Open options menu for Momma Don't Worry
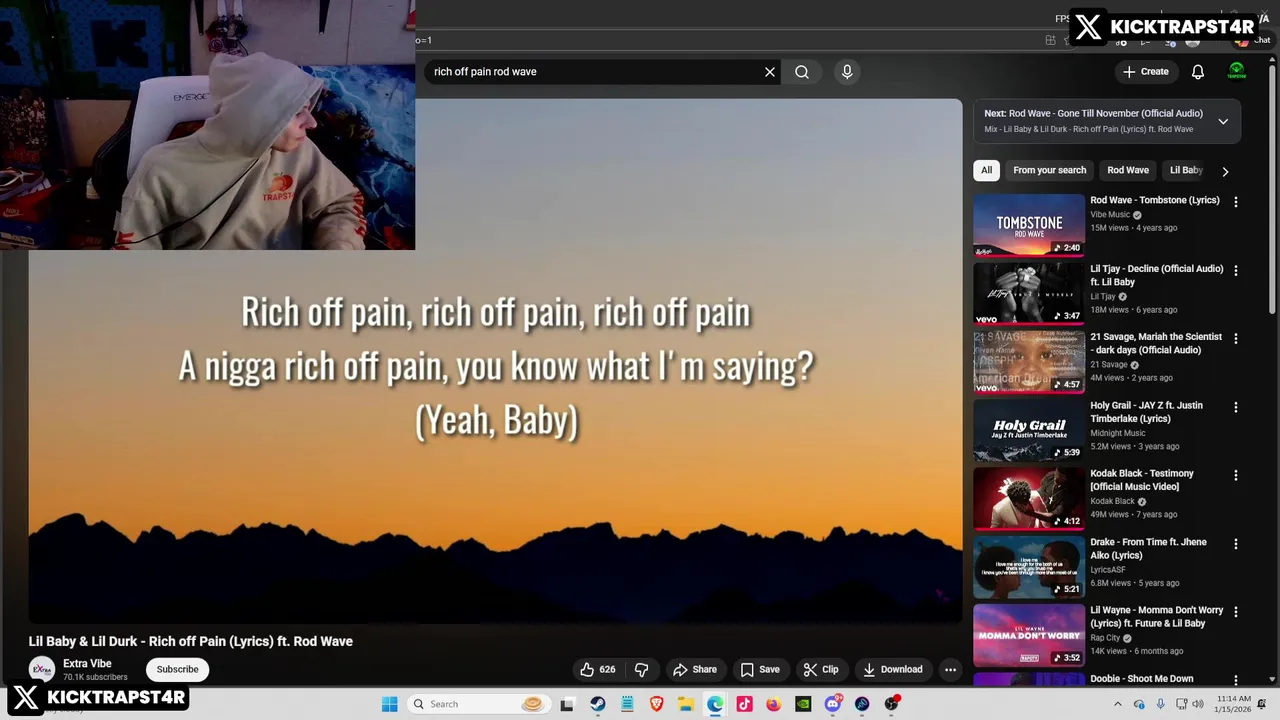Viewport: 1280px width, 720px height. 1236,612
